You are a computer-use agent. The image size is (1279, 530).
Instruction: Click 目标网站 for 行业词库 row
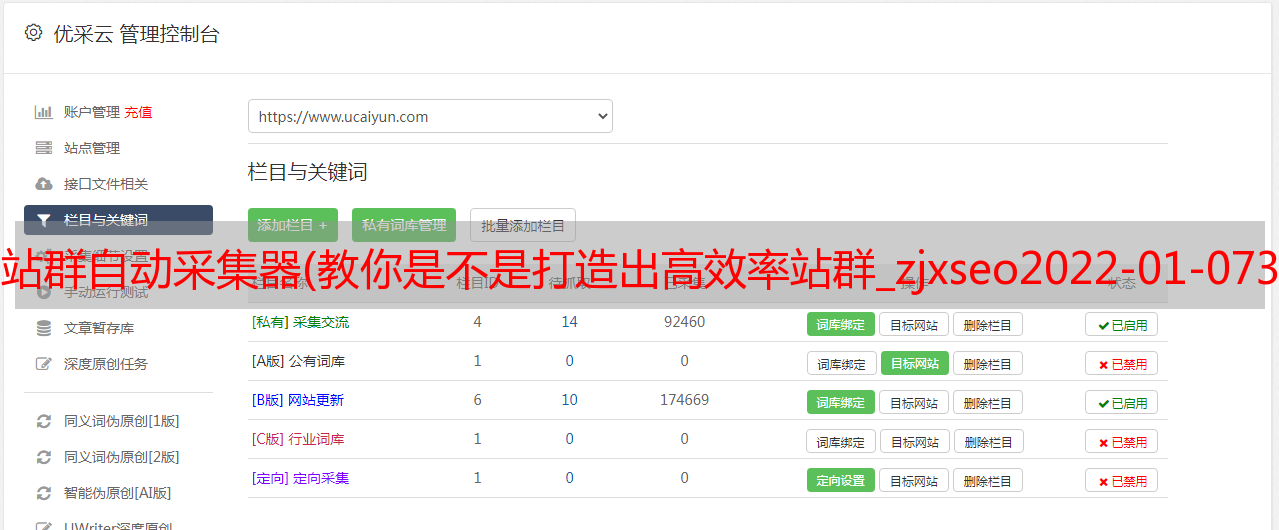pyautogui.click(x=916, y=441)
